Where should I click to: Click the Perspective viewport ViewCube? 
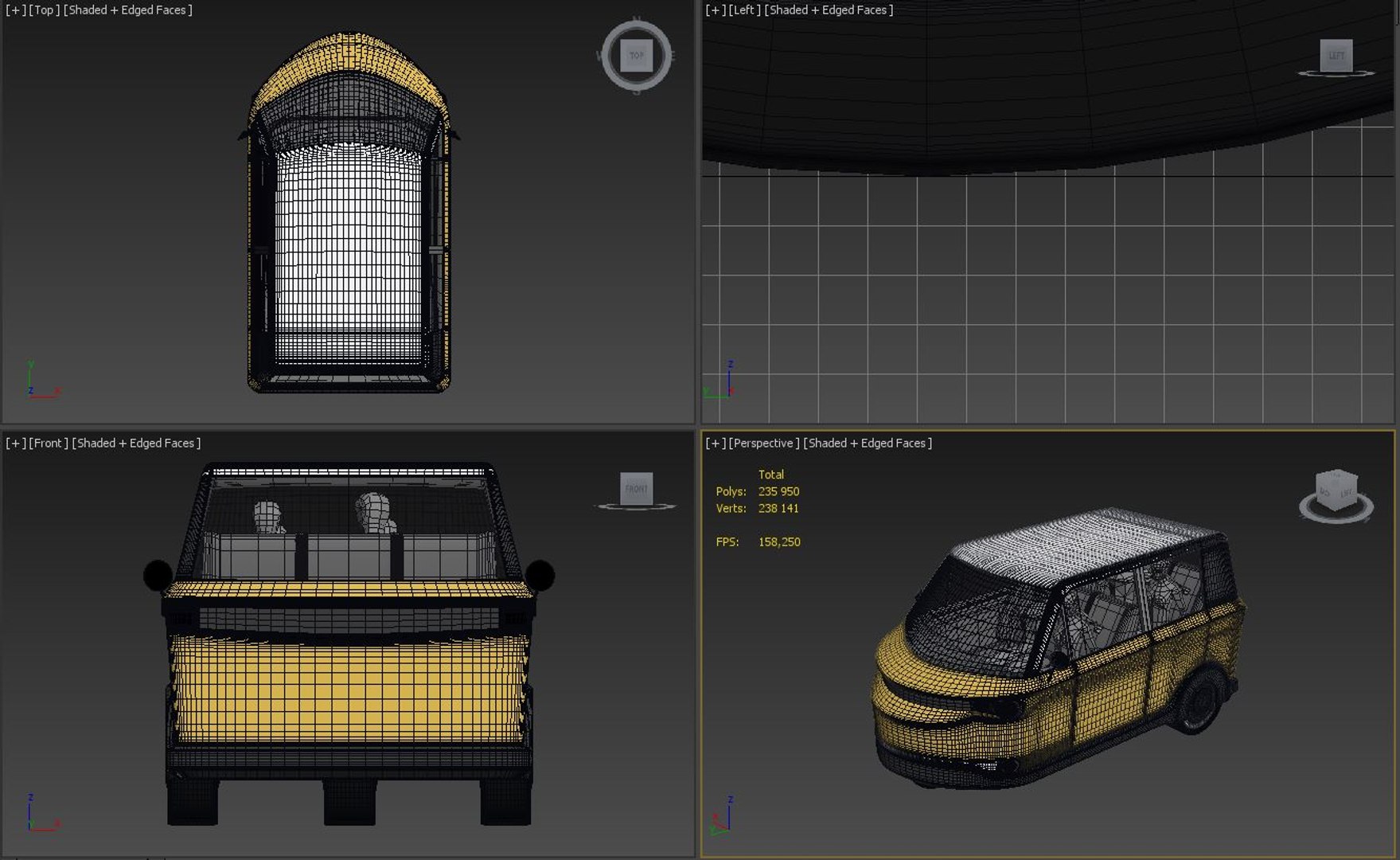click(1337, 489)
